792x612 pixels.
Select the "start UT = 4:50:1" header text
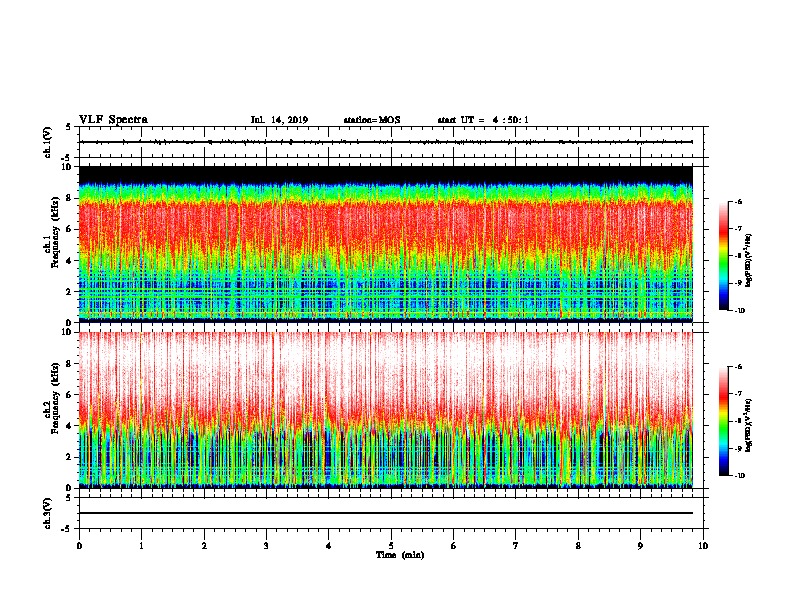pyautogui.click(x=483, y=120)
